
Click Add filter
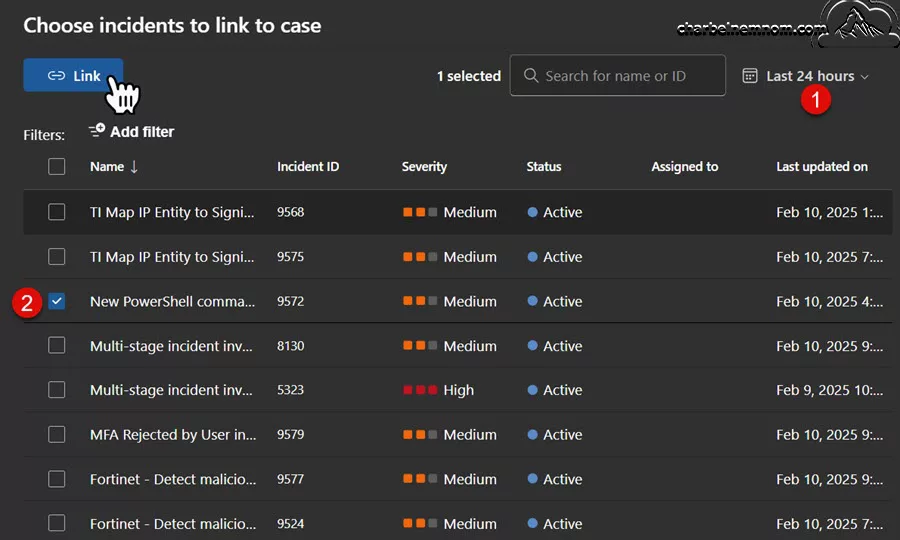[131, 131]
